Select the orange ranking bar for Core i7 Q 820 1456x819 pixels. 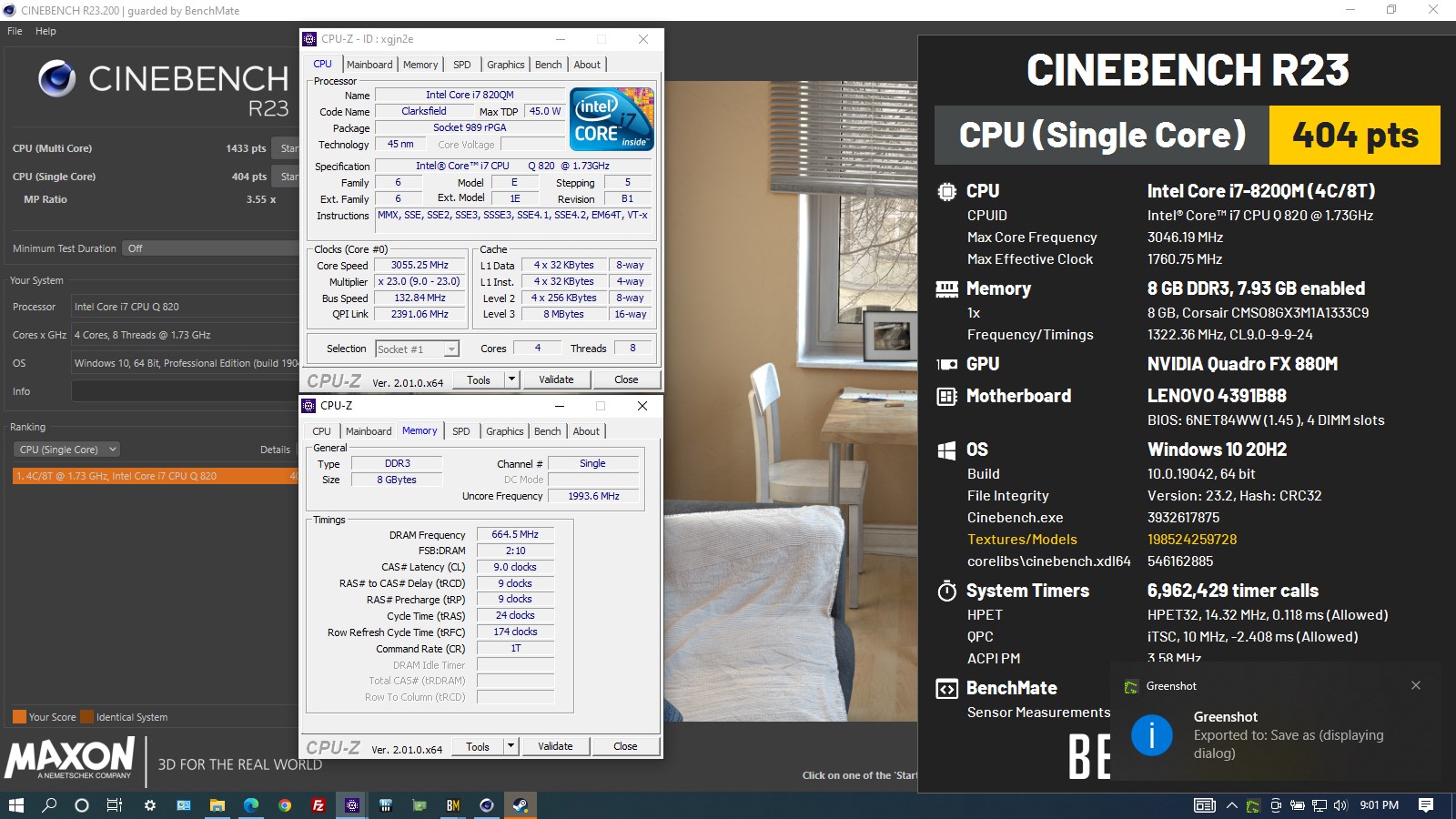click(x=155, y=476)
